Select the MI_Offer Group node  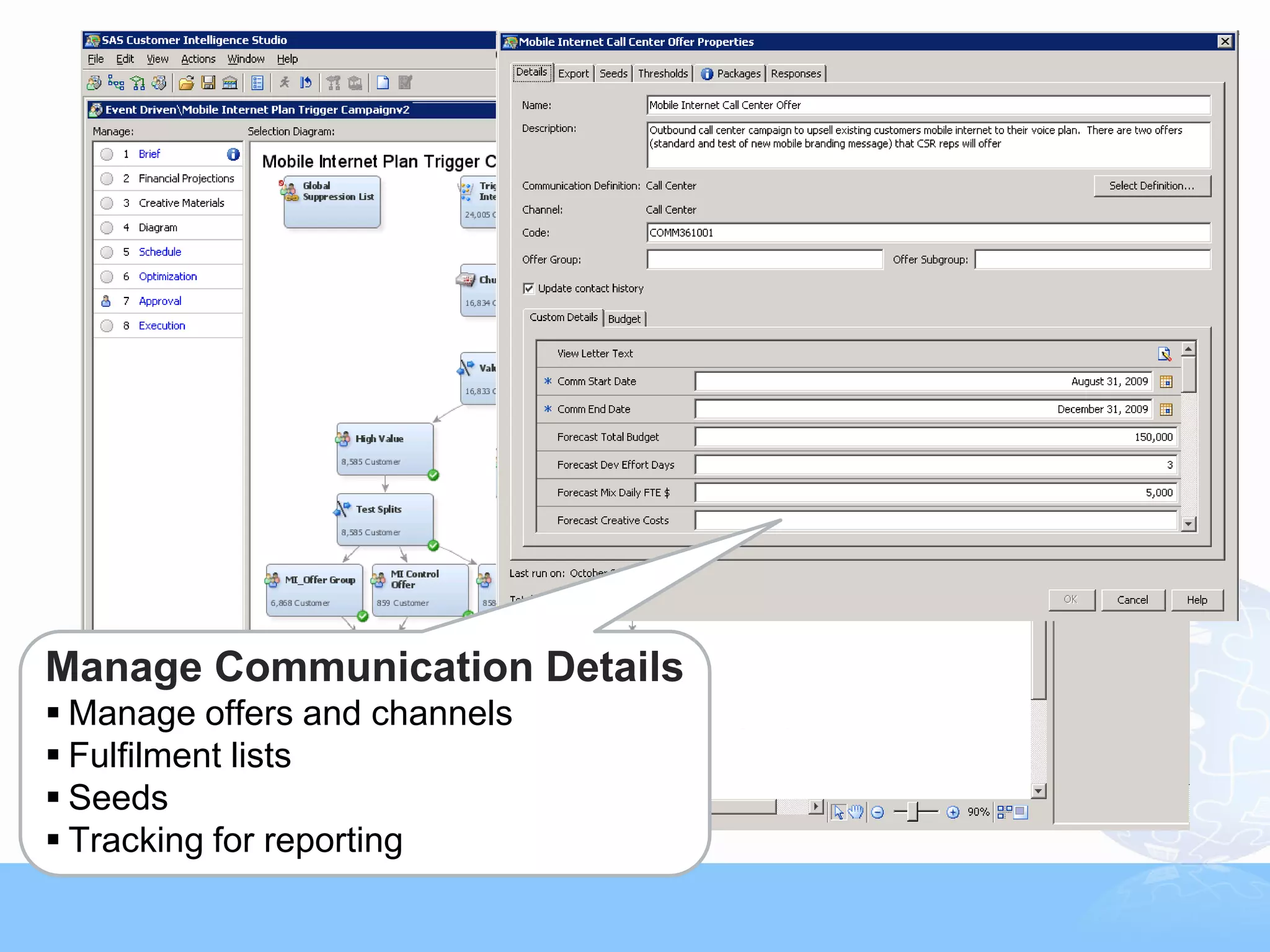click(x=314, y=590)
